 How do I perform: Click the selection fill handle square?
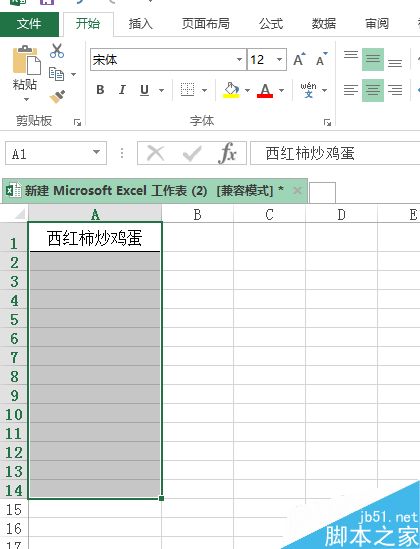(161, 498)
